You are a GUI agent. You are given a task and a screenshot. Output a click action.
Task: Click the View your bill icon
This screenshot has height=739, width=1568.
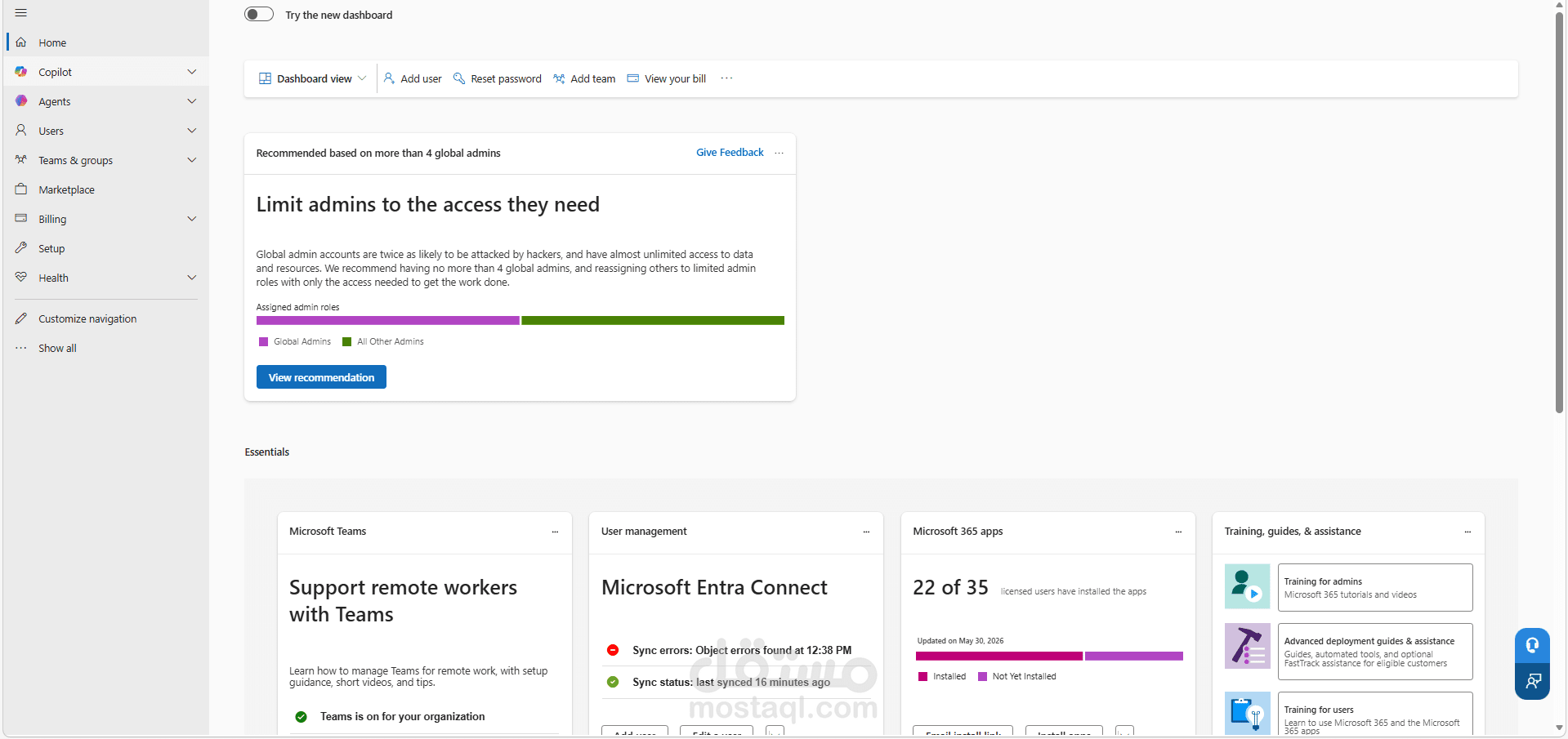coord(632,78)
